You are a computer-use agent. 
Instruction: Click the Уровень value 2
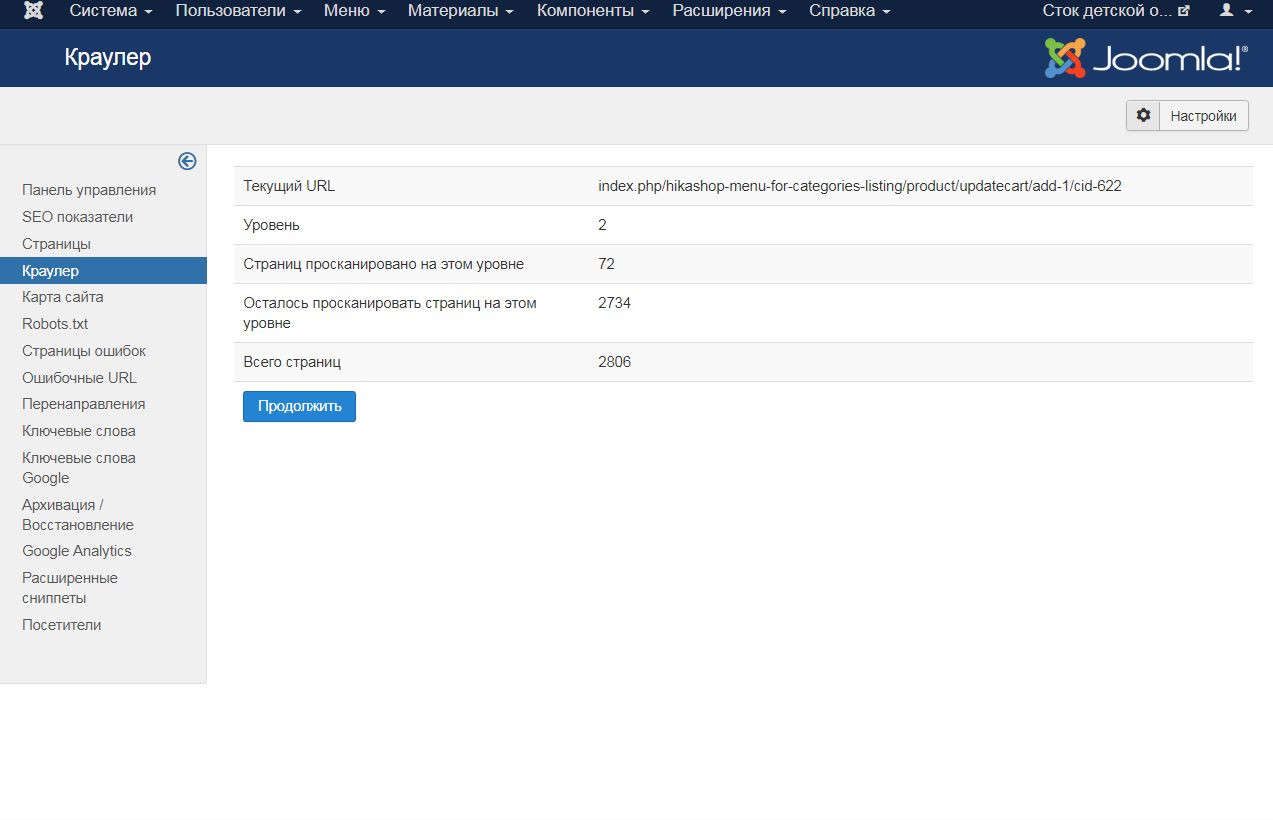click(602, 225)
